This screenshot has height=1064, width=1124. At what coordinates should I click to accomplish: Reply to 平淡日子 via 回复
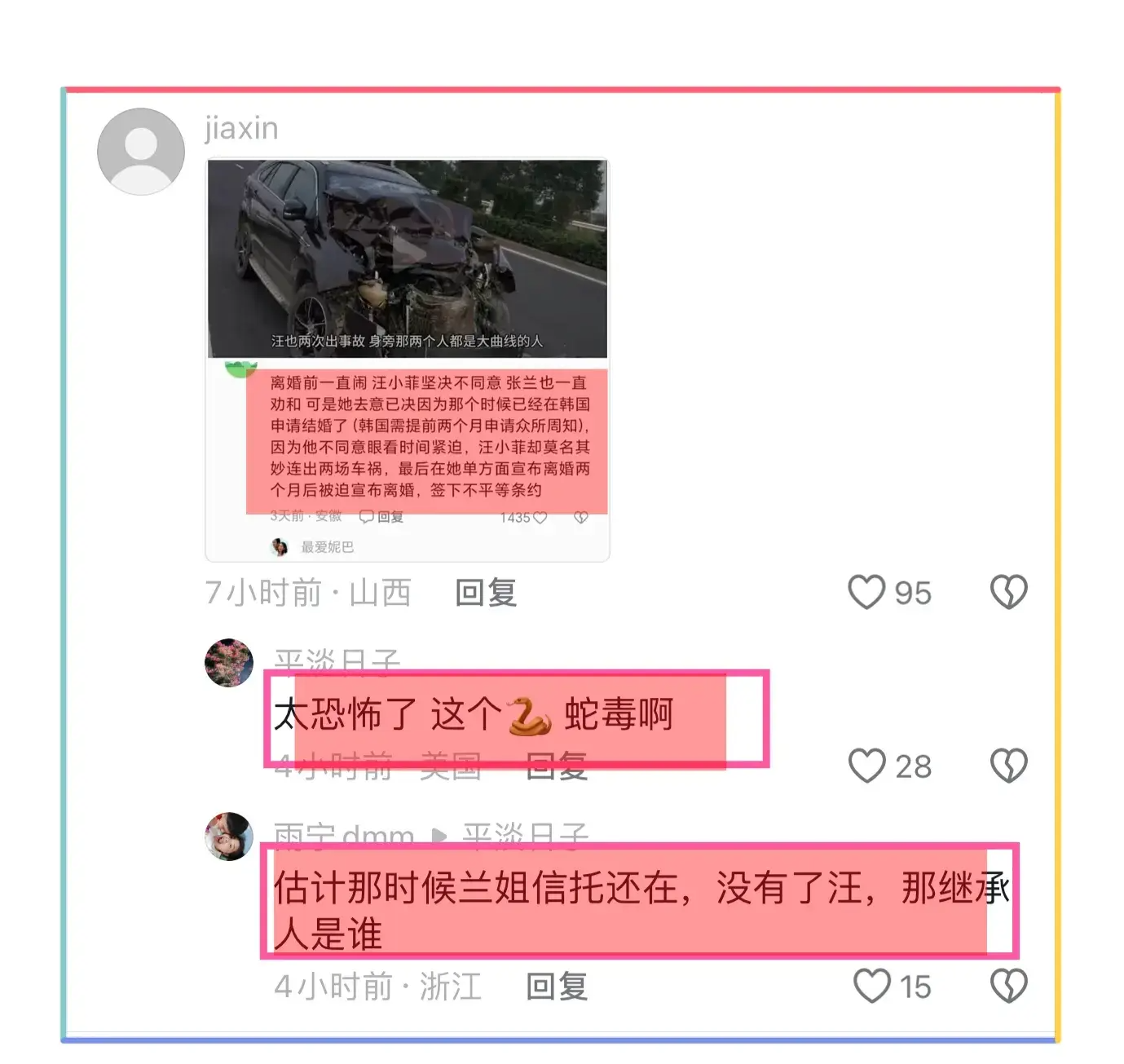click(x=557, y=766)
